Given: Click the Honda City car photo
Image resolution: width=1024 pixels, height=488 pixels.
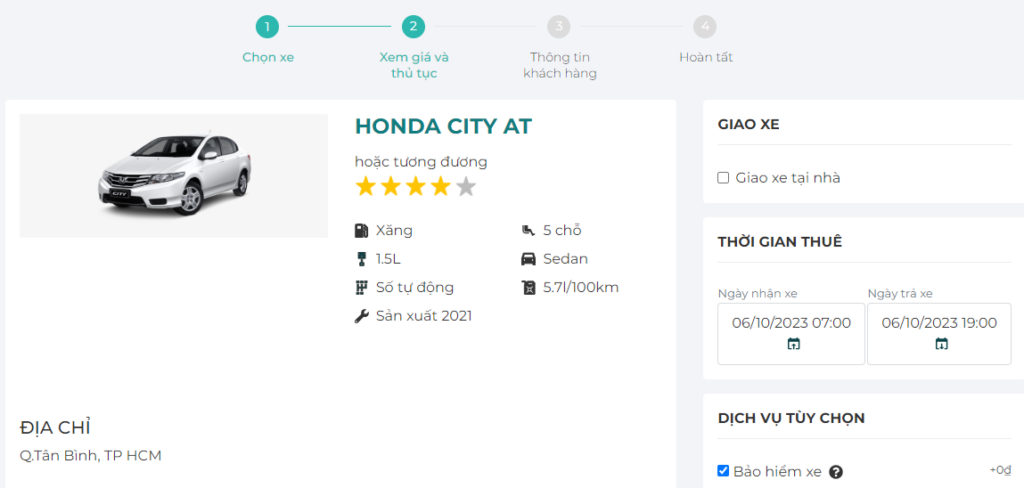Looking at the screenshot, I should pos(174,176).
